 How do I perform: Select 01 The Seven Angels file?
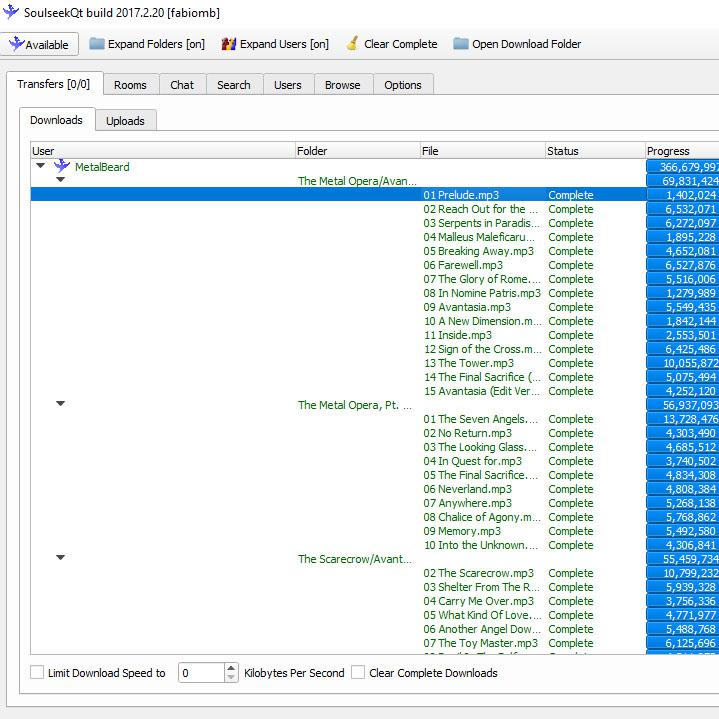(481, 419)
